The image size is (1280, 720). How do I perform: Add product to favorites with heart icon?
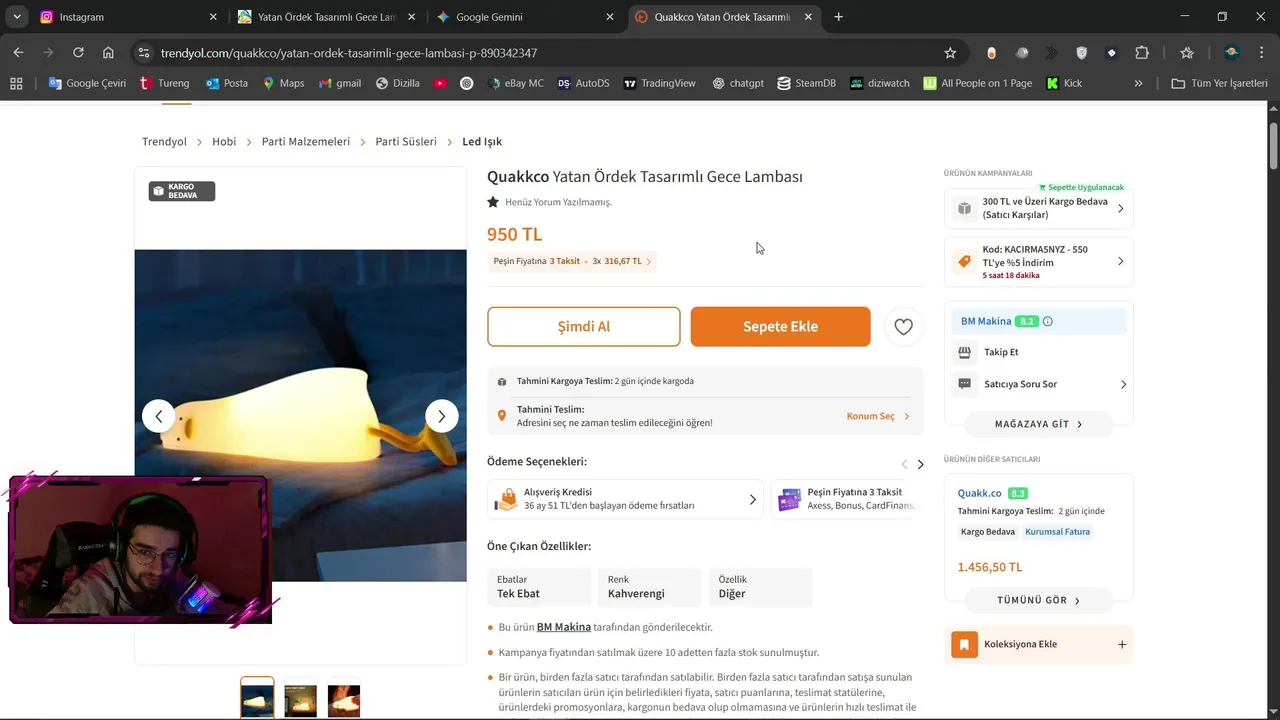click(903, 326)
